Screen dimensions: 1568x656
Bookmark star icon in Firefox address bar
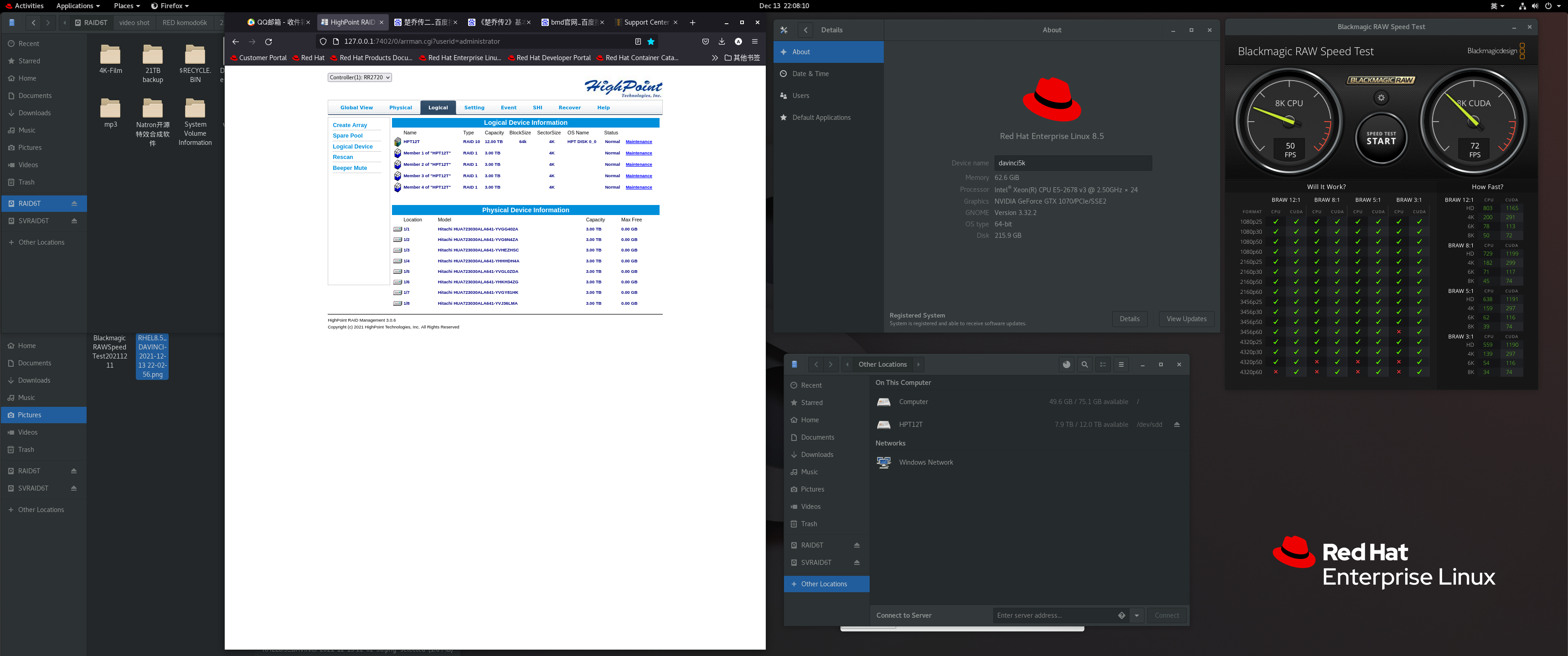[x=651, y=41]
